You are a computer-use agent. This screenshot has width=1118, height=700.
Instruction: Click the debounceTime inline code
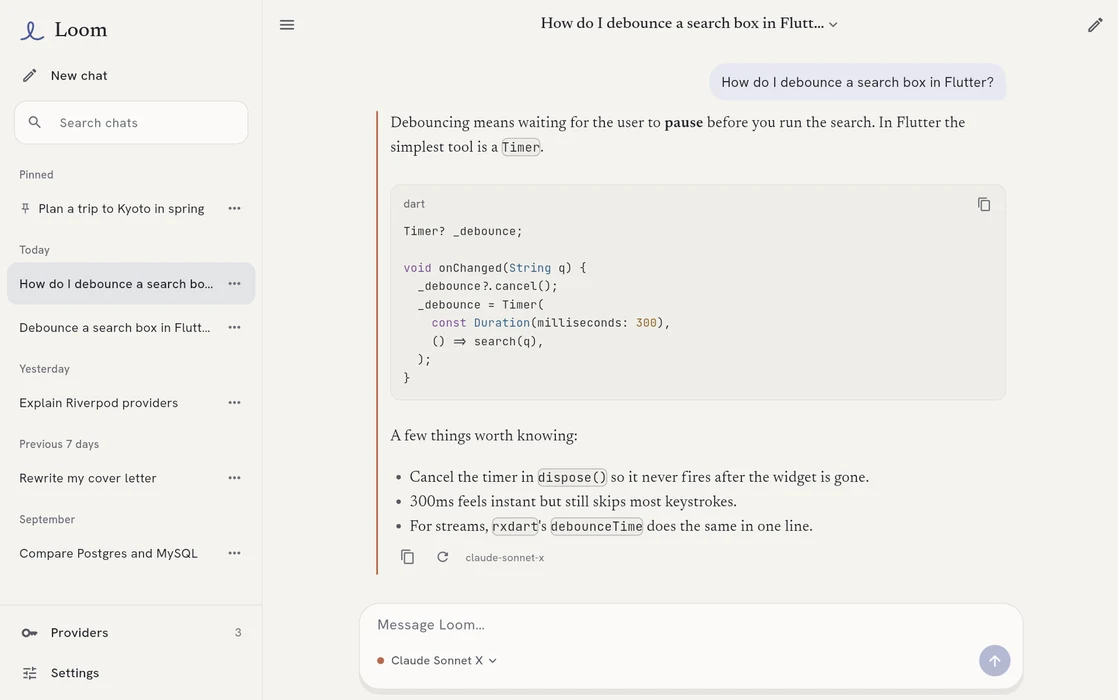click(x=597, y=527)
